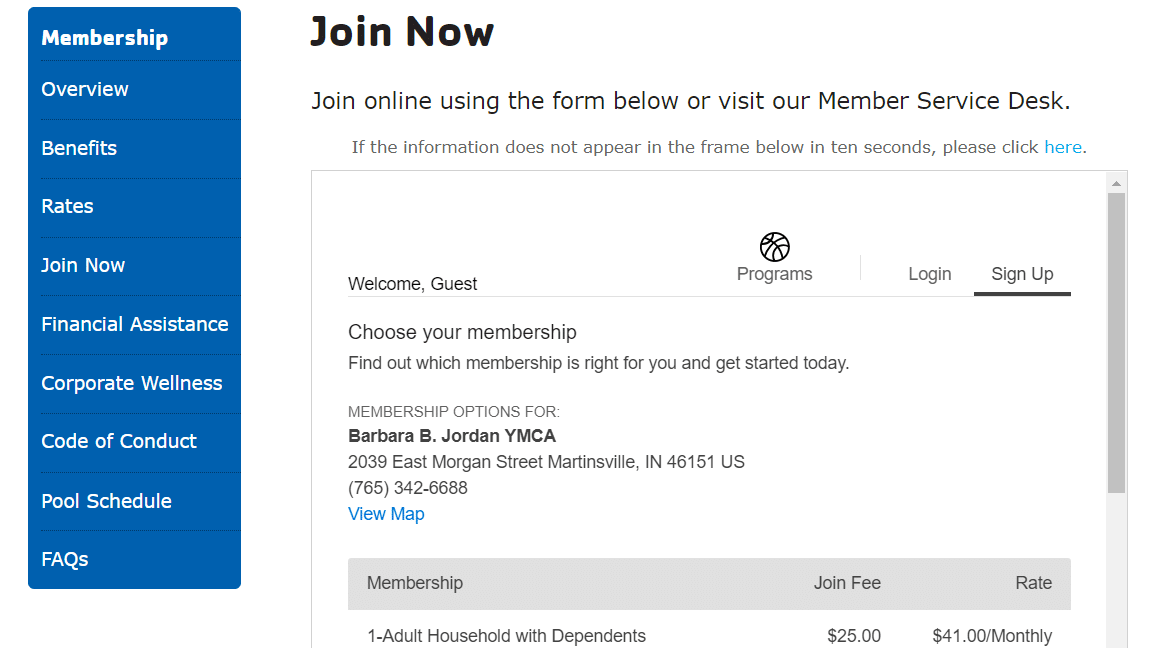Open the Pool Schedule link
The image size is (1150, 648).
(106, 501)
